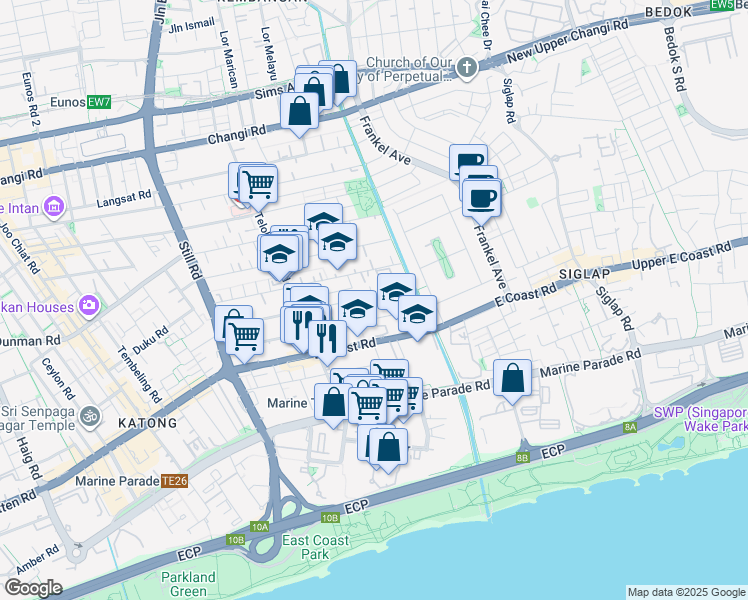Select the Marine Parade TE26 station badge
The width and height of the screenshot is (748, 600).
pyautogui.click(x=175, y=481)
